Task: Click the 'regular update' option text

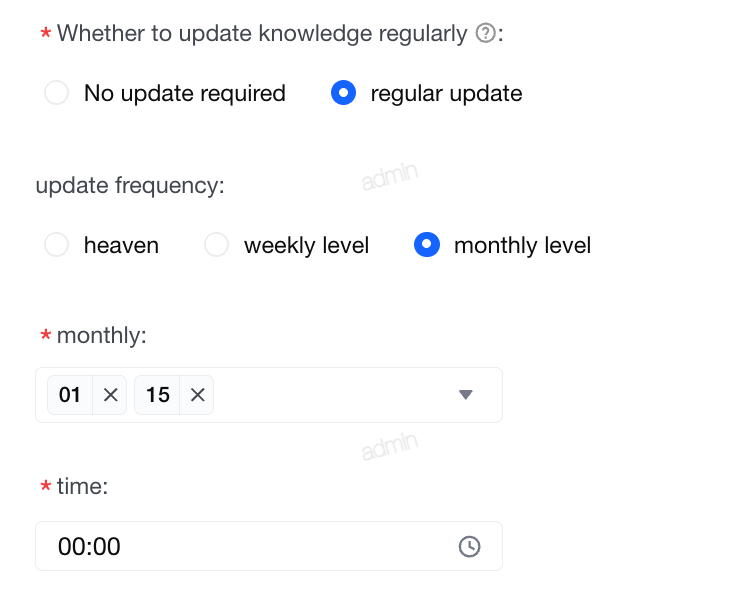Action: [446, 93]
